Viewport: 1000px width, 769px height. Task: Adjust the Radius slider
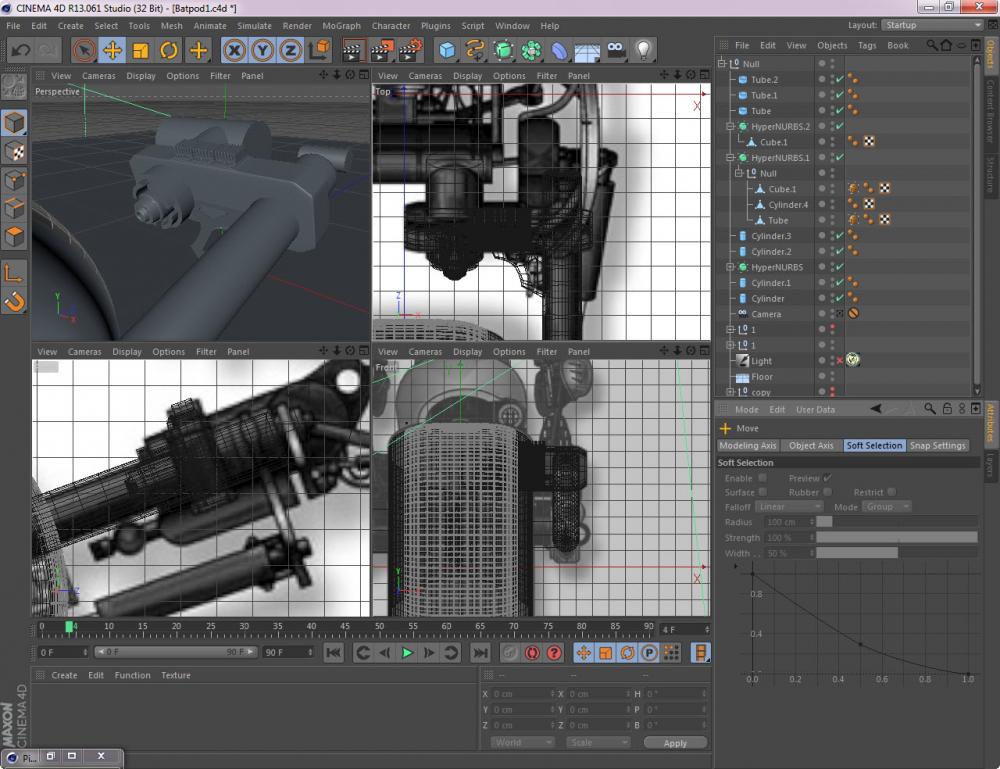(x=897, y=522)
